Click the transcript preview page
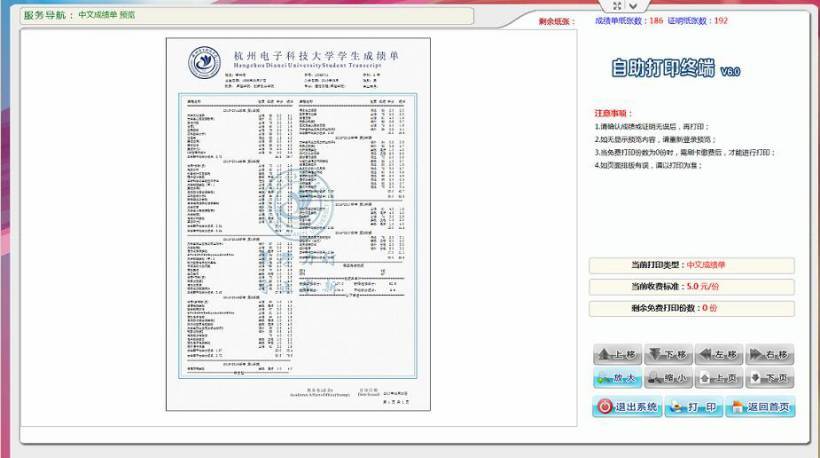Screen dimensions: 820x458 298,224
